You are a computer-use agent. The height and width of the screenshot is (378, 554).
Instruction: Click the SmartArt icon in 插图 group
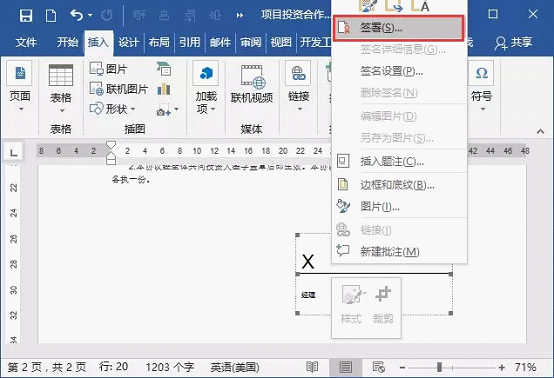coord(164,69)
